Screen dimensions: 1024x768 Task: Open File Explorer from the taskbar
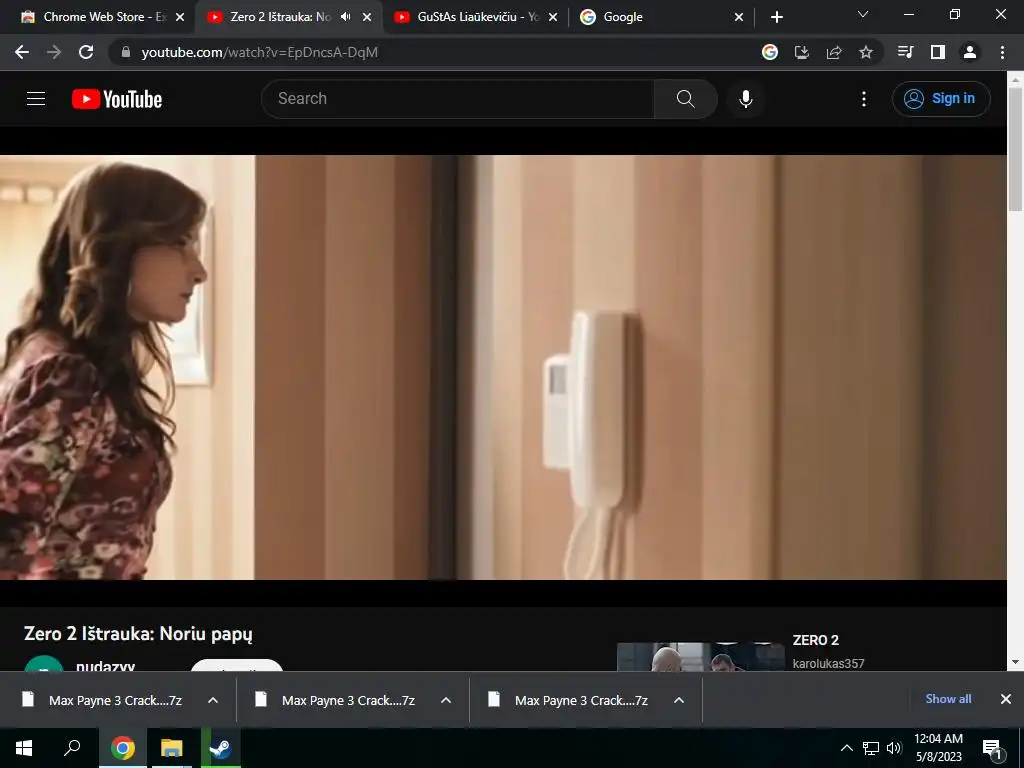[172, 748]
